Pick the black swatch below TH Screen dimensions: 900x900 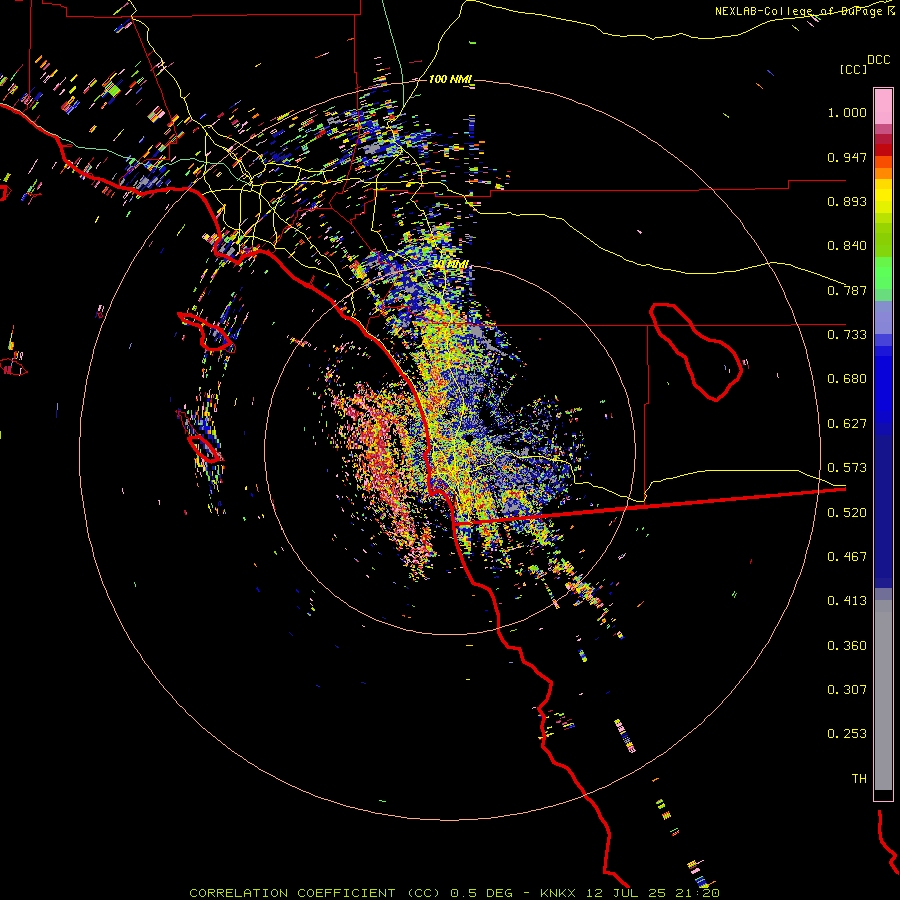tap(883, 794)
